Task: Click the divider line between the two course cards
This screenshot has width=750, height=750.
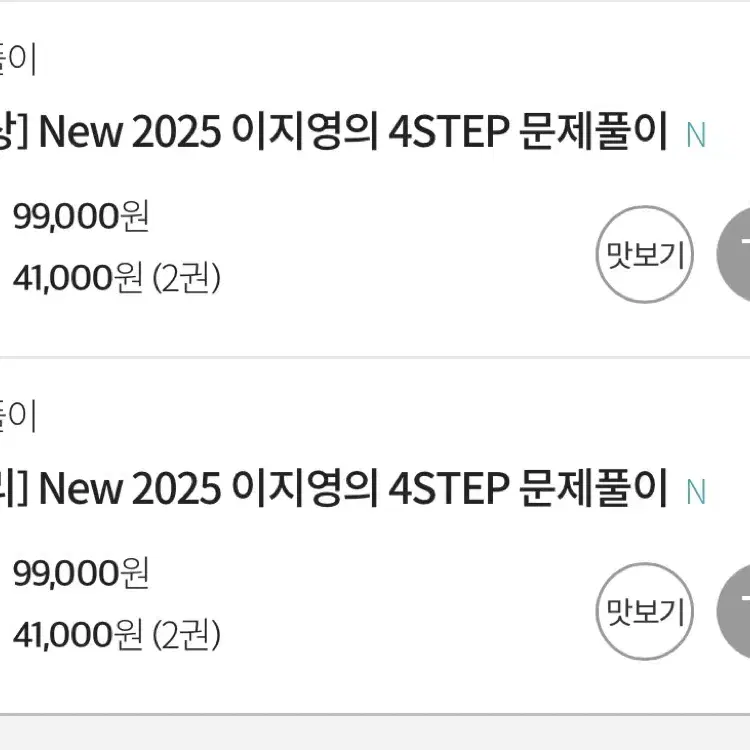Action: [375, 357]
